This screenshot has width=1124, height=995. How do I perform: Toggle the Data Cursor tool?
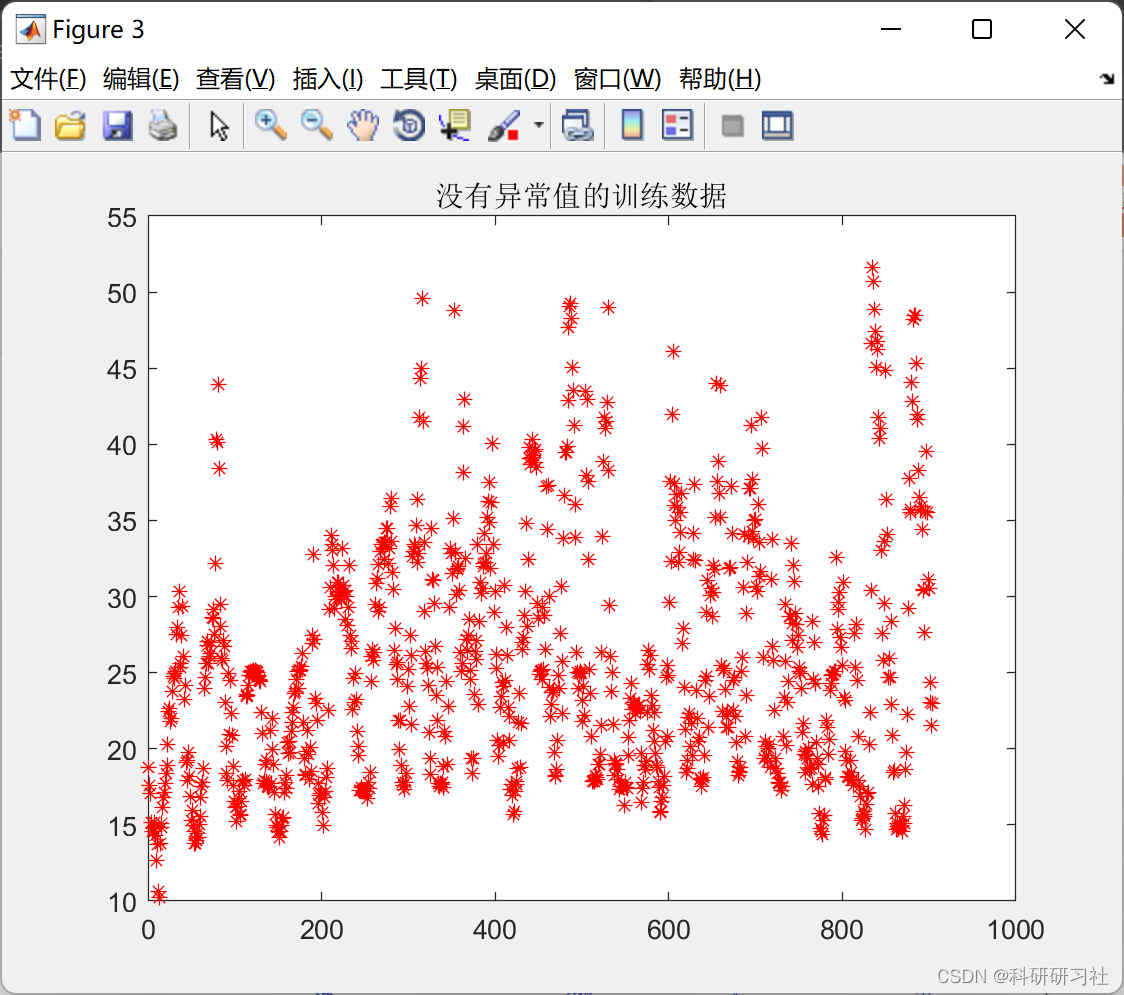455,125
